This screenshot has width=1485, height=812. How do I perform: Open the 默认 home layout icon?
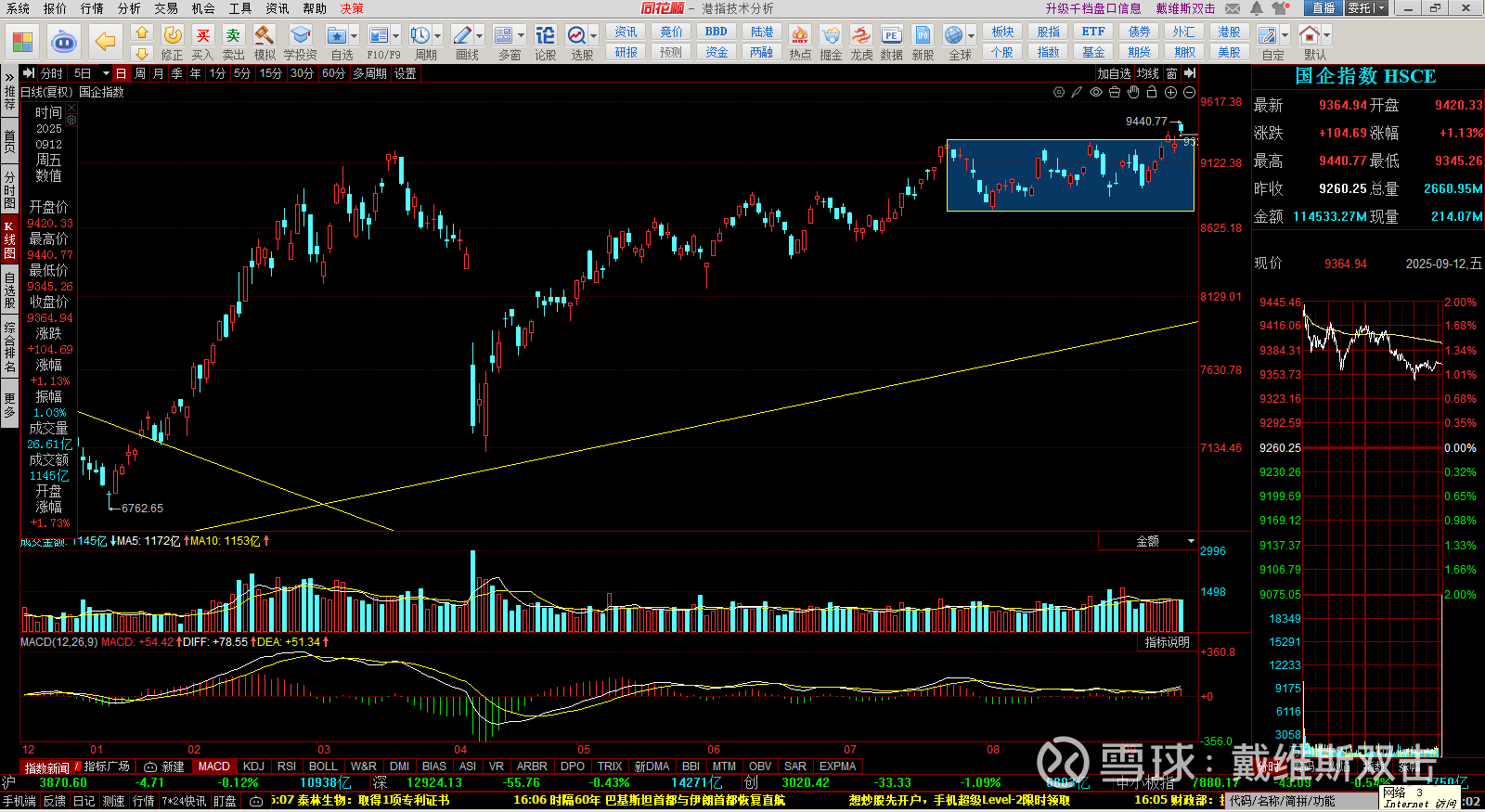coord(1309,36)
